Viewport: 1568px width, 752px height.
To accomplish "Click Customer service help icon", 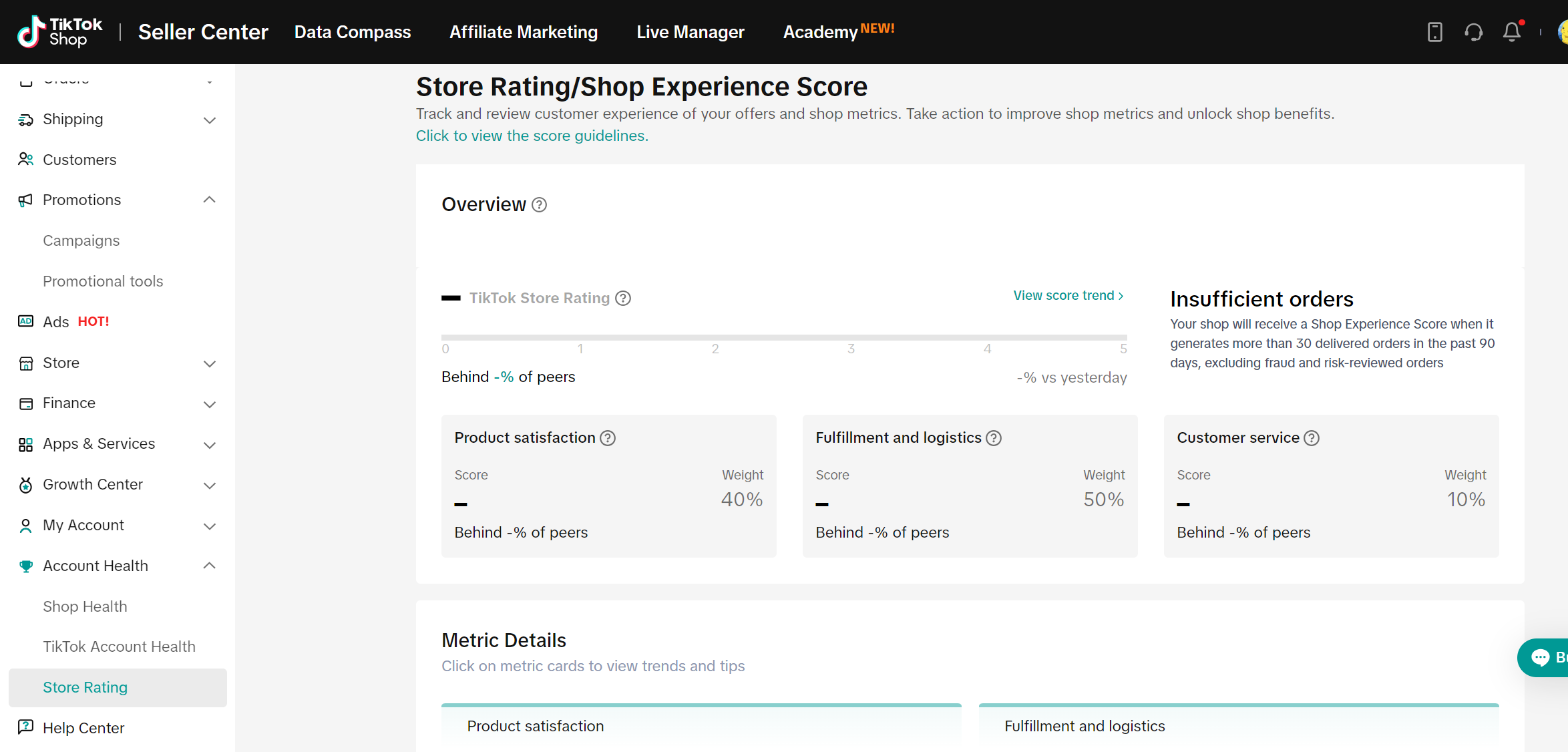I will click(1312, 438).
